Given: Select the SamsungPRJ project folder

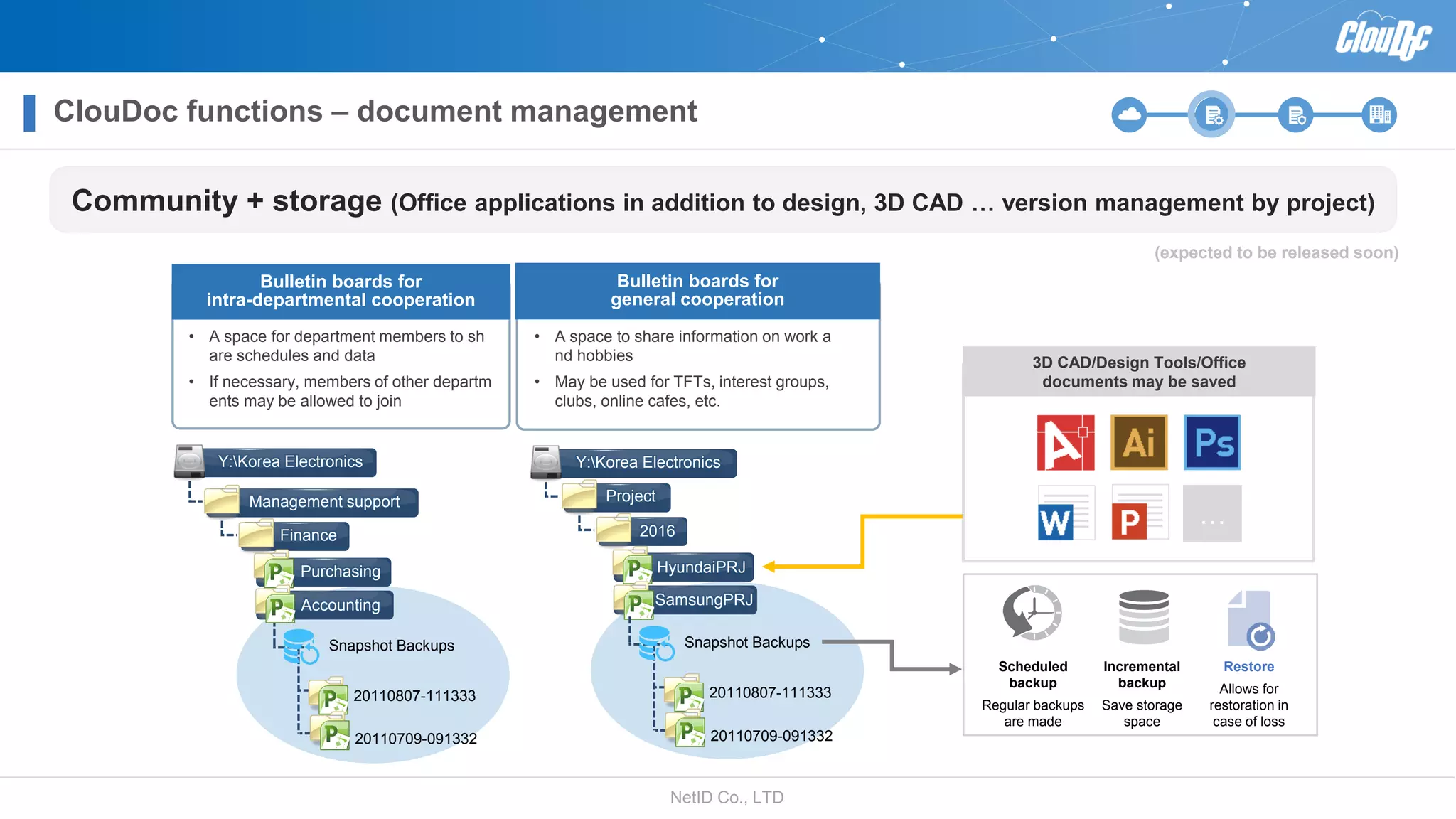Looking at the screenshot, I should point(702,600).
